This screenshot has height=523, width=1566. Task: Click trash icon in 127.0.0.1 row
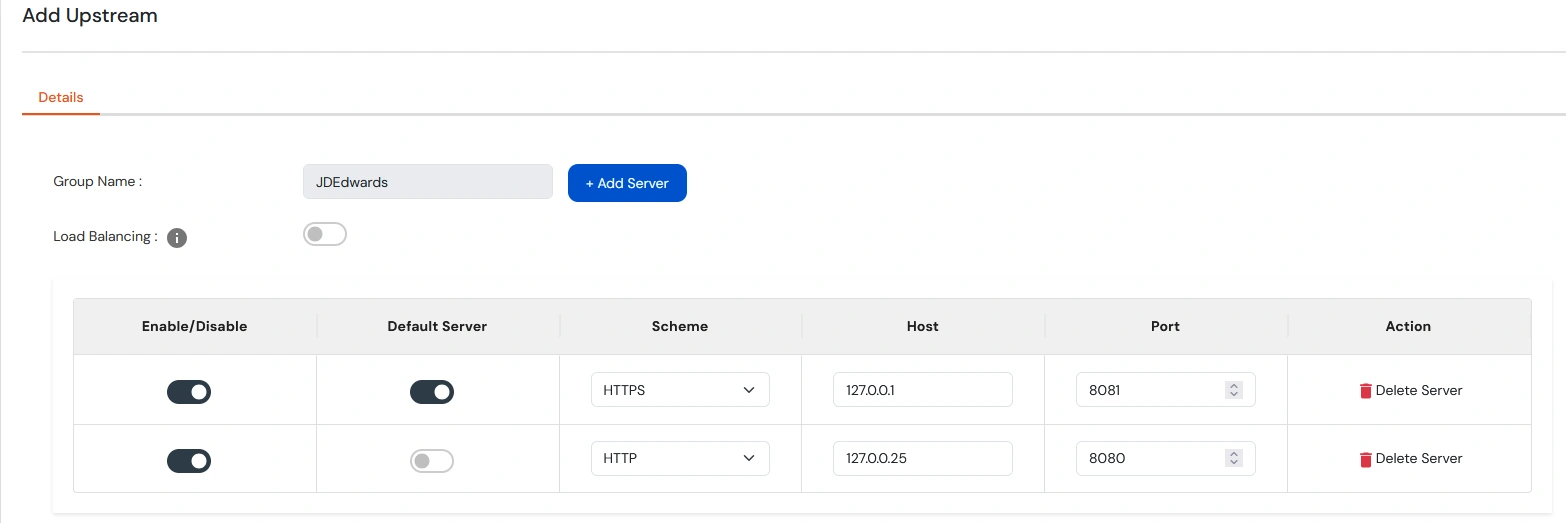(1365, 391)
